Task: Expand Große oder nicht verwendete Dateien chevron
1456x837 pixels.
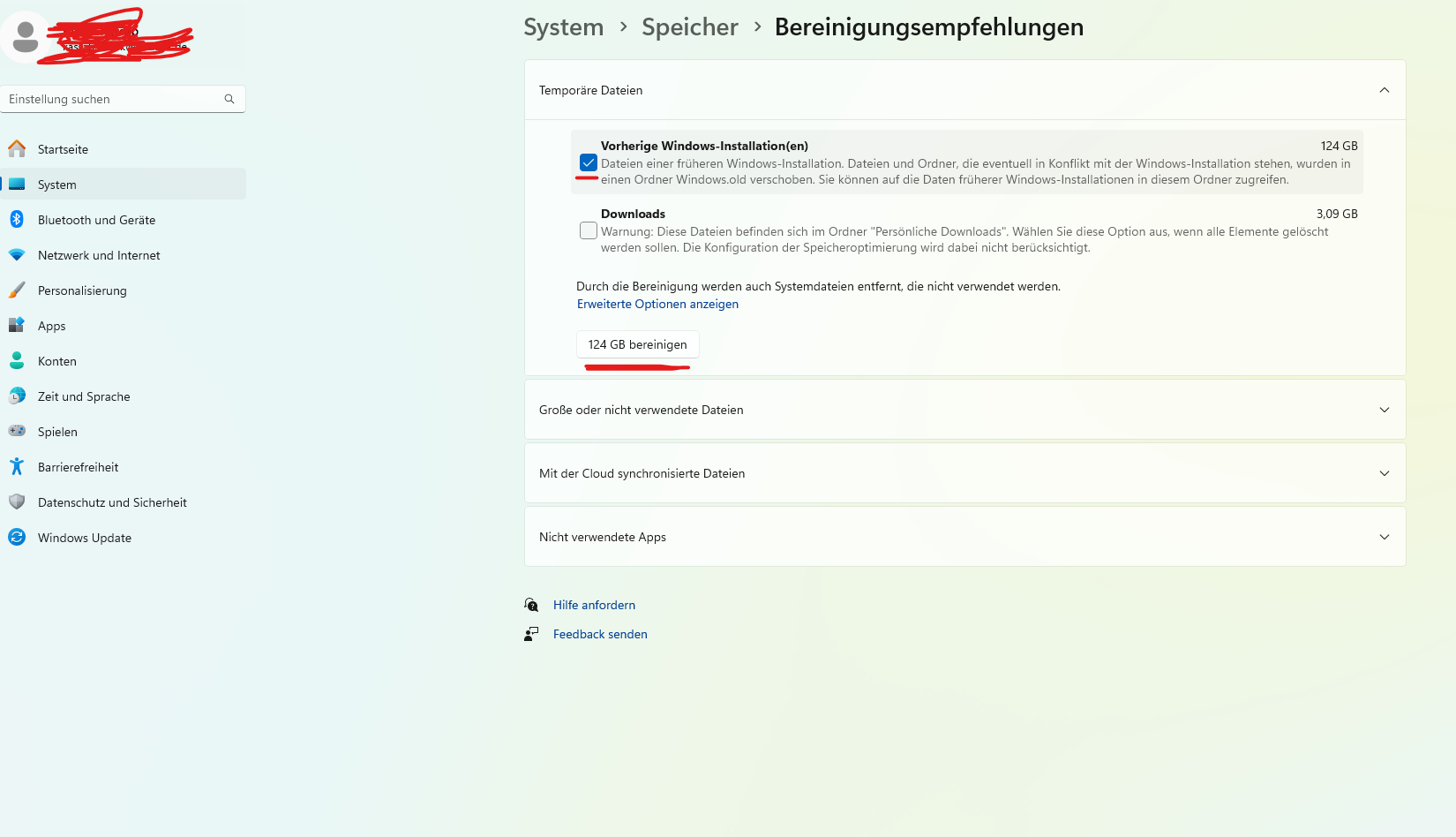Action: tap(1385, 410)
